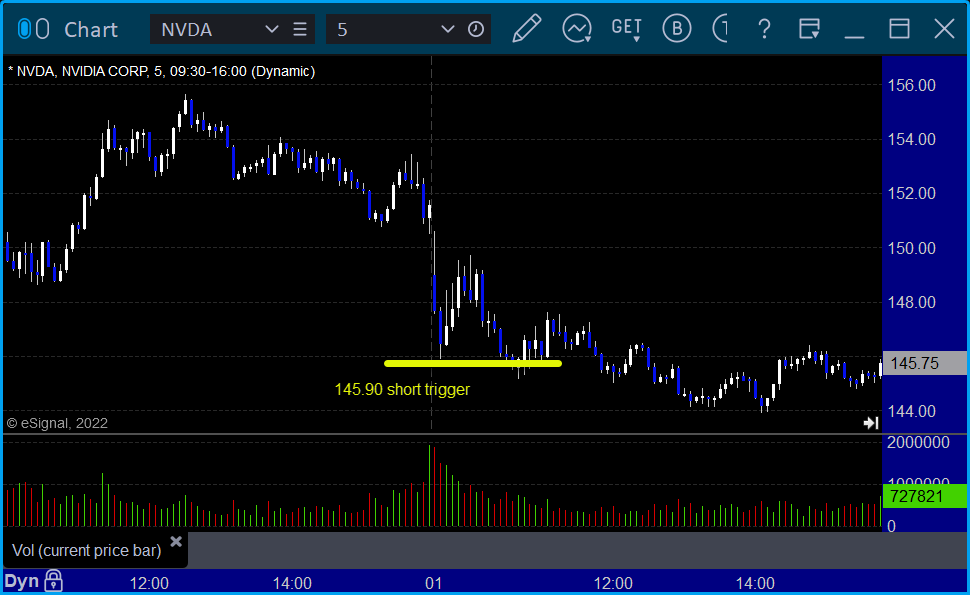Click the 727821 current volume label

(x=924, y=496)
